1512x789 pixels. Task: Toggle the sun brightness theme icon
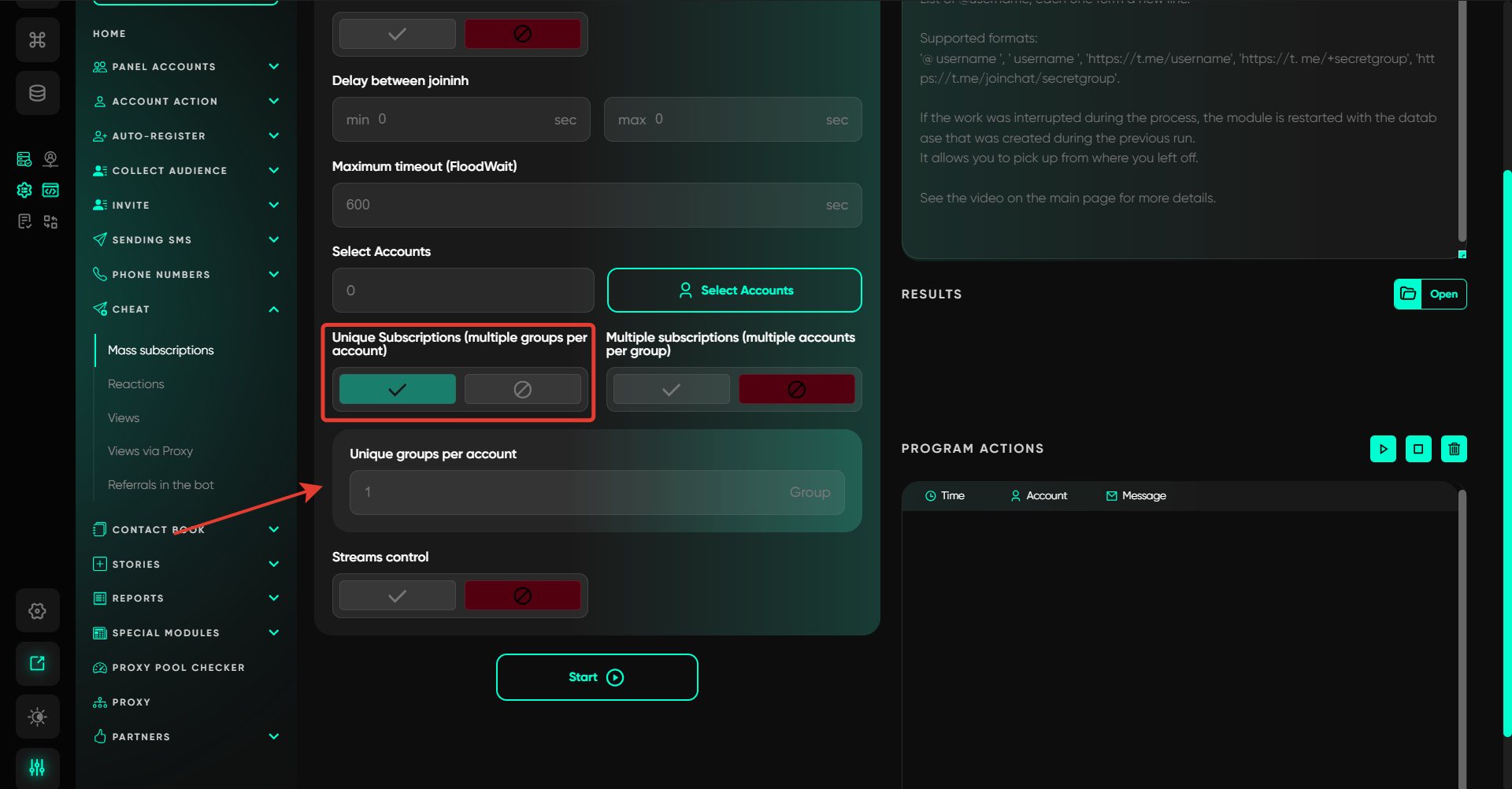click(x=37, y=717)
